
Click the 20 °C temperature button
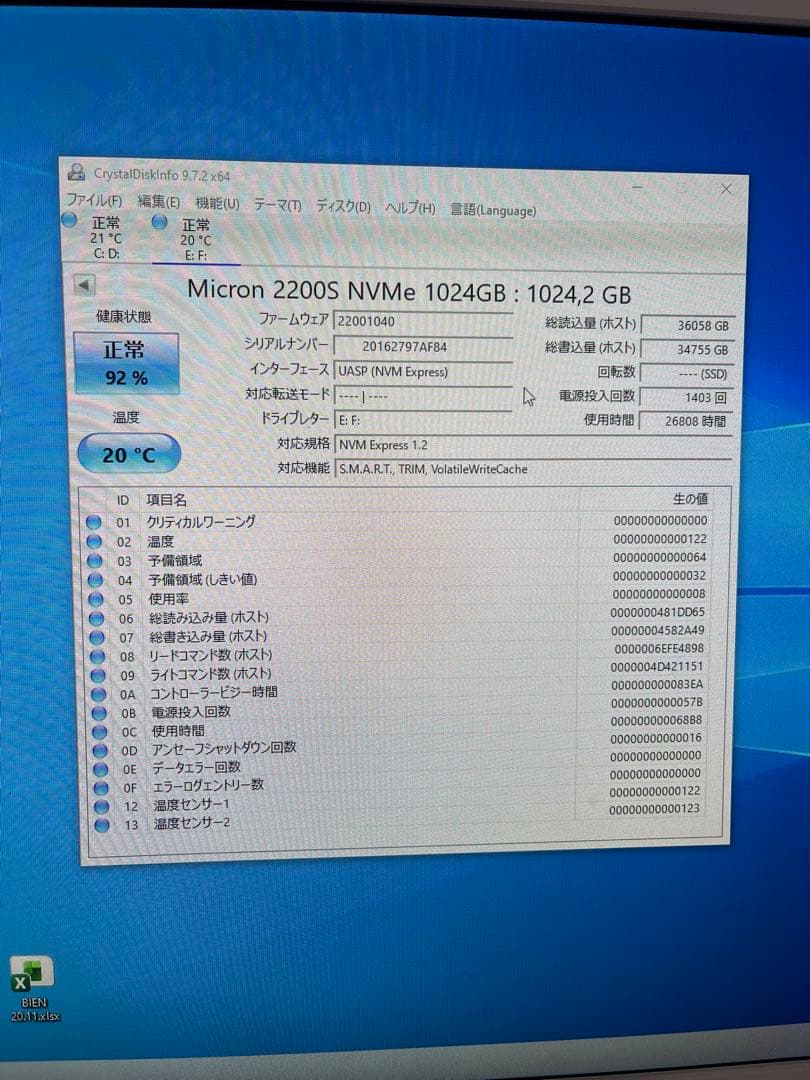pyautogui.click(x=129, y=454)
